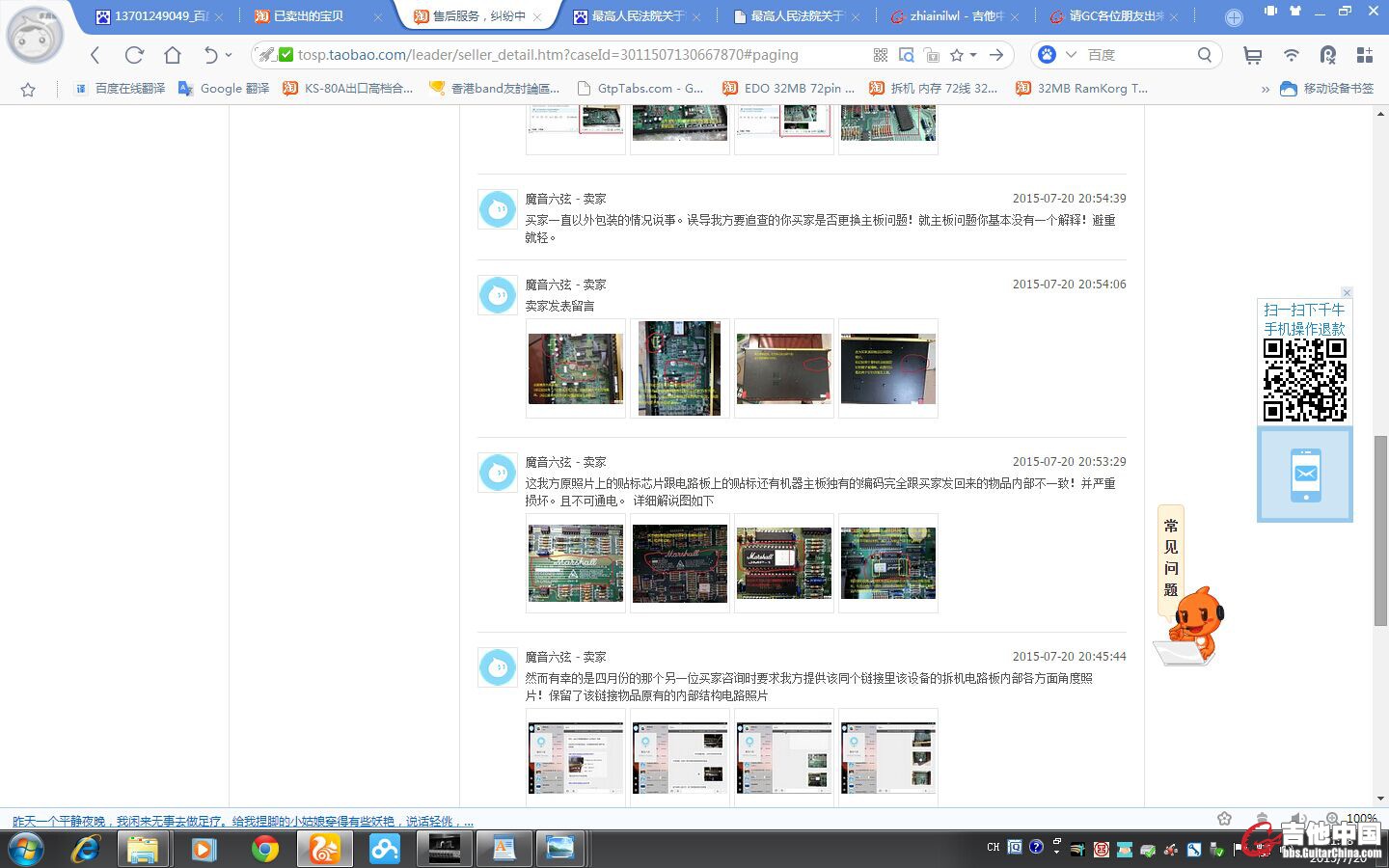Expand the search engine selector dropdown
This screenshot has width=1389, height=868.
(x=1071, y=55)
